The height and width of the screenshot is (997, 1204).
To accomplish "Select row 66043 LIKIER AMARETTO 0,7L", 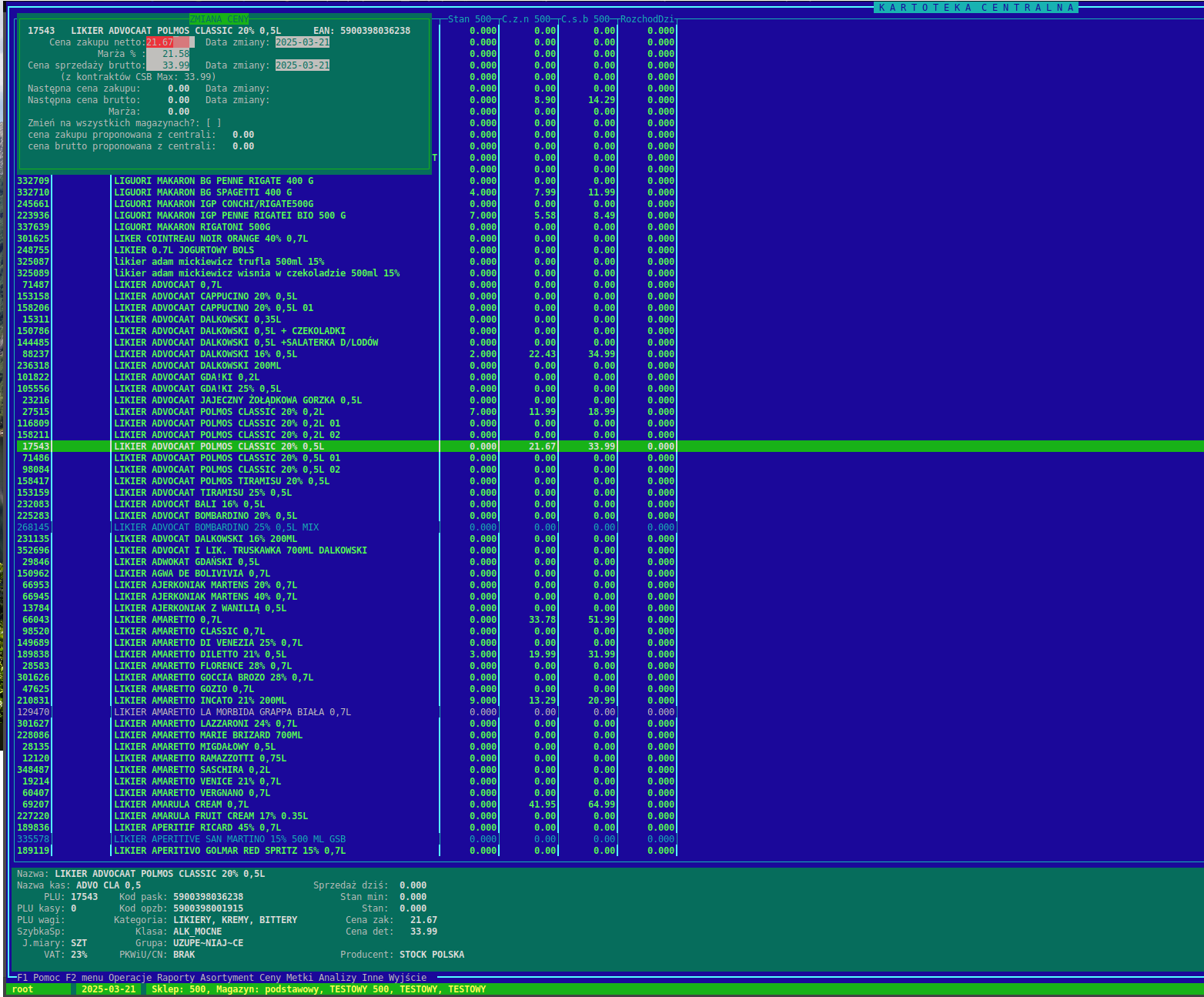I will (x=167, y=620).
